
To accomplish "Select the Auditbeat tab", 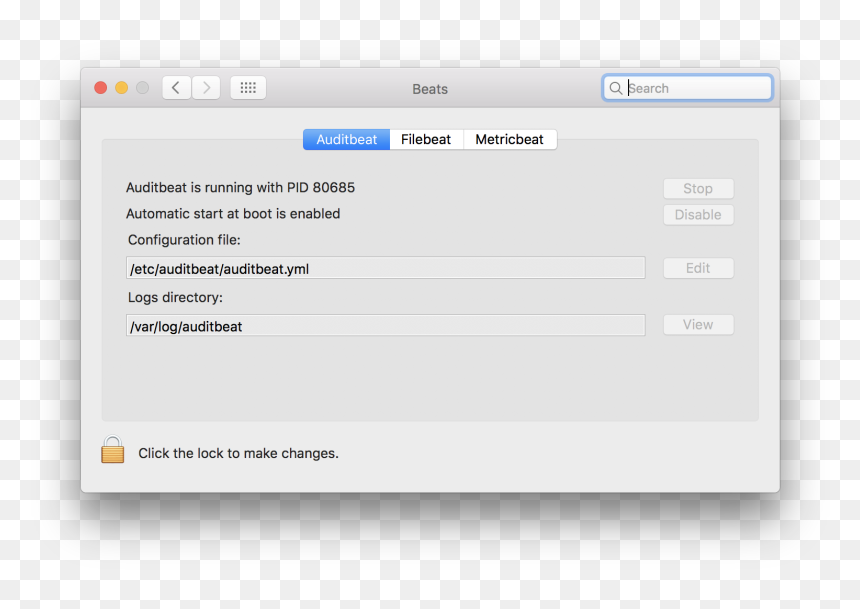I will coord(347,139).
